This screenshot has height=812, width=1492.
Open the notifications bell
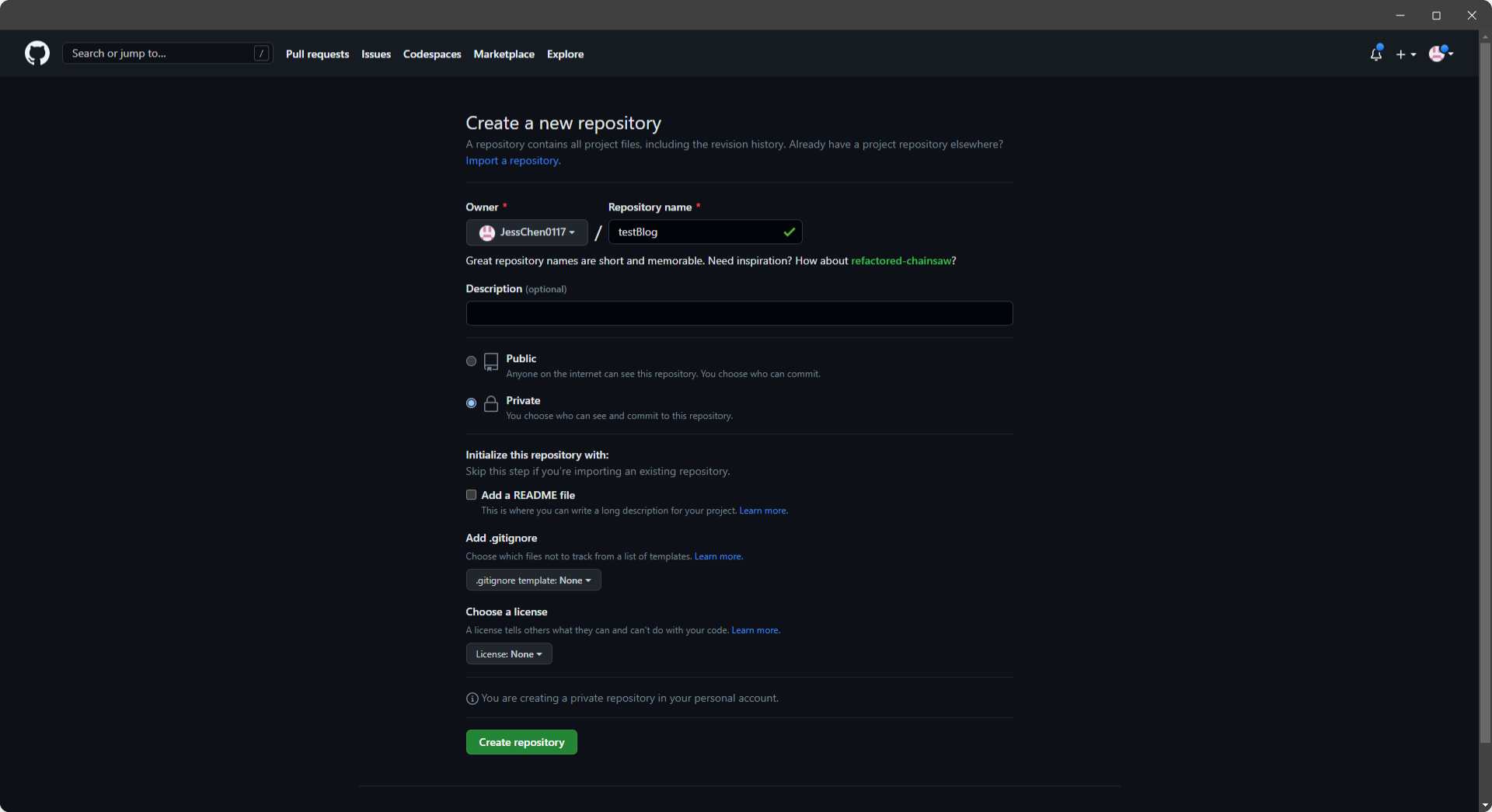coord(1376,54)
